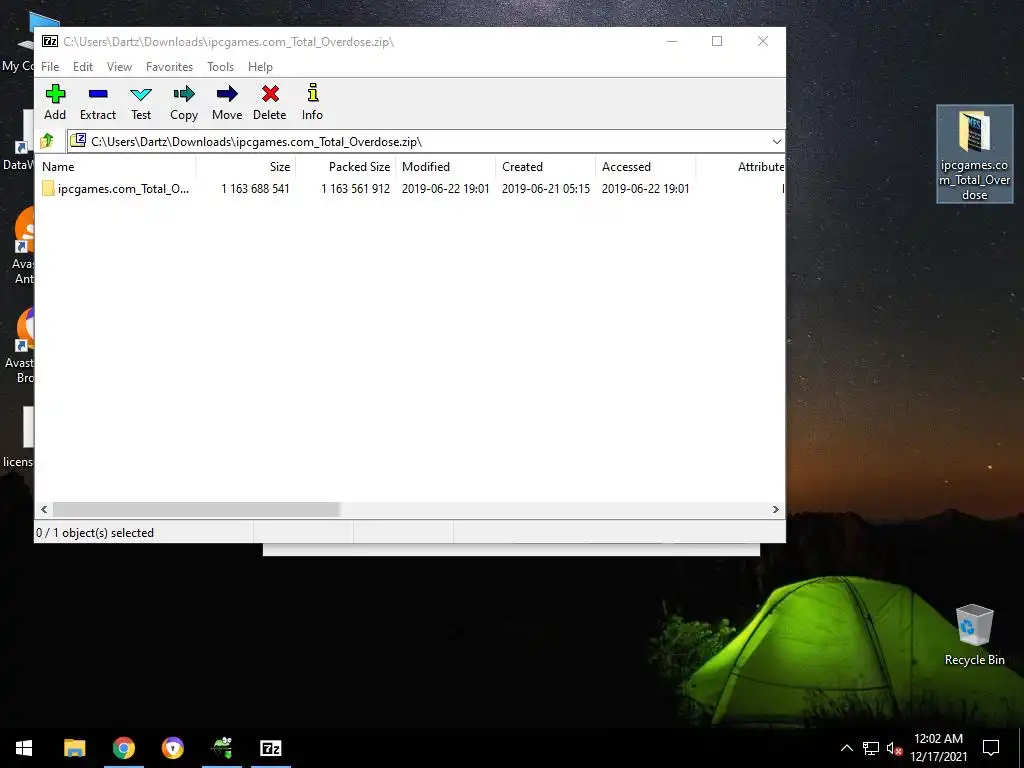This screenshot has width=1024, height=768.
Task: Click size value 1 163 688 541
Action: 255,189
